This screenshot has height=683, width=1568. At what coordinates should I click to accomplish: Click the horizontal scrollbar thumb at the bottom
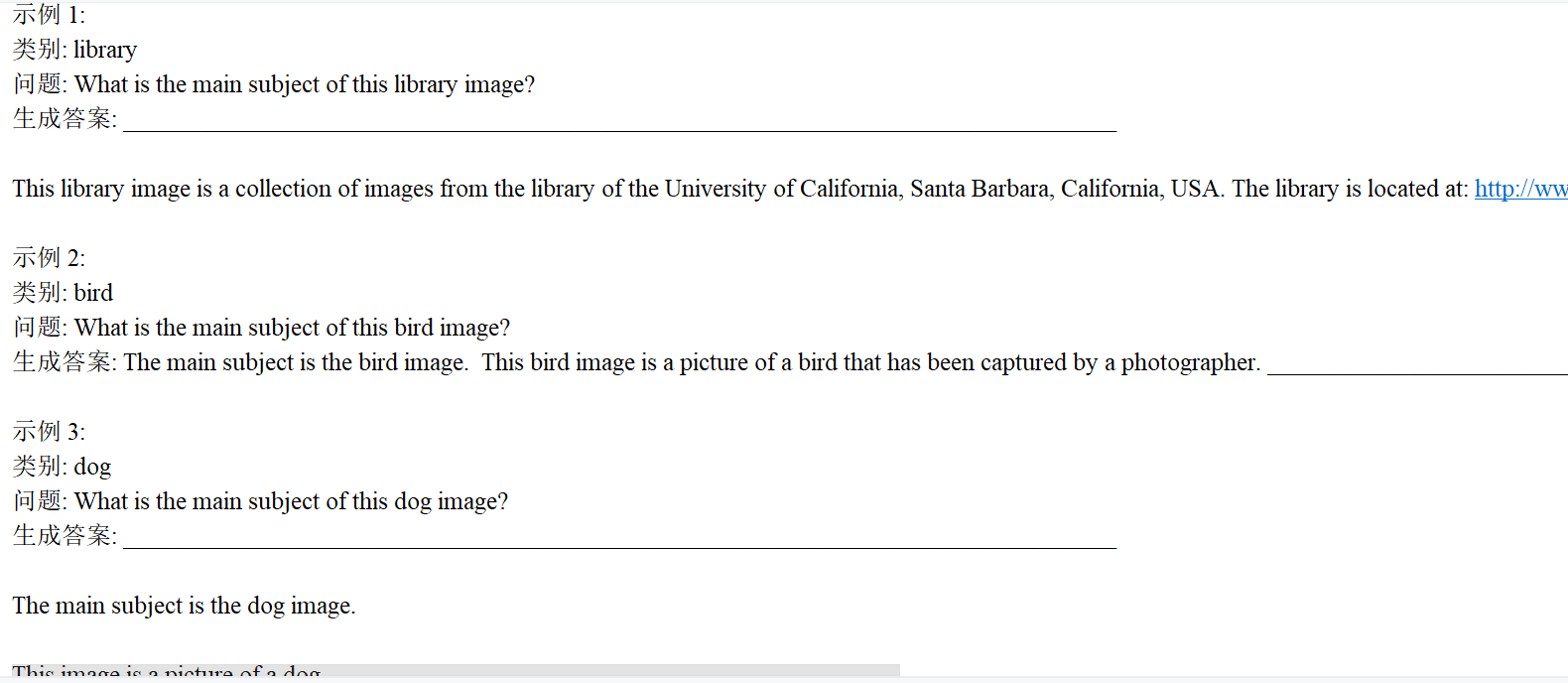pyautogui.click(x=456, y=670)
